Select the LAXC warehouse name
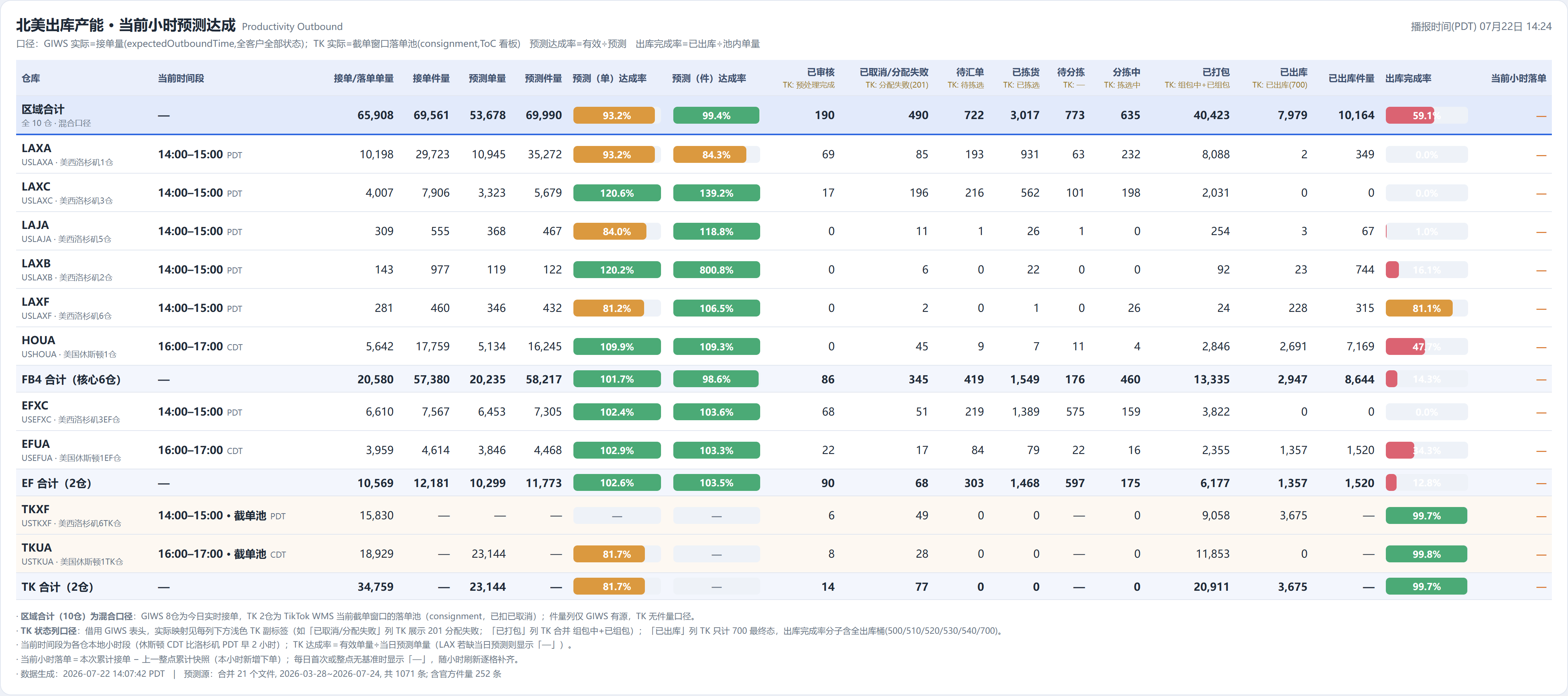 (x=36, y=187)
